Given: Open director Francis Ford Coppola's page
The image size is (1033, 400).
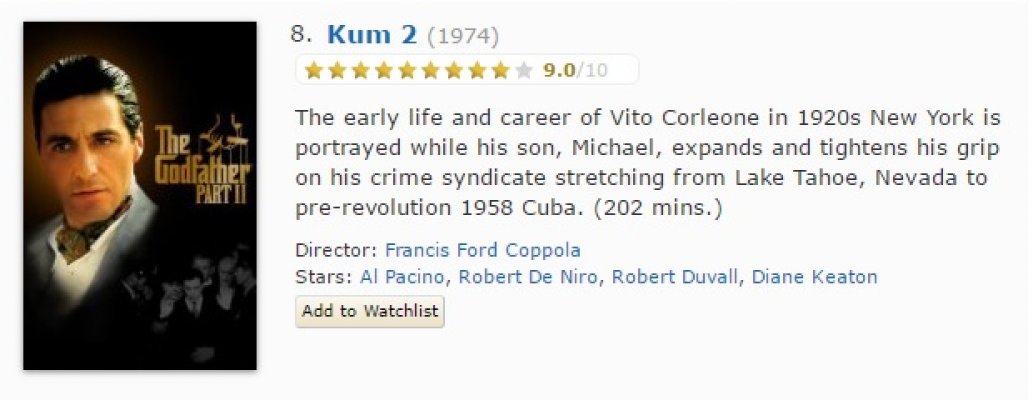Looking at the screenshot, I should [482, 250].
